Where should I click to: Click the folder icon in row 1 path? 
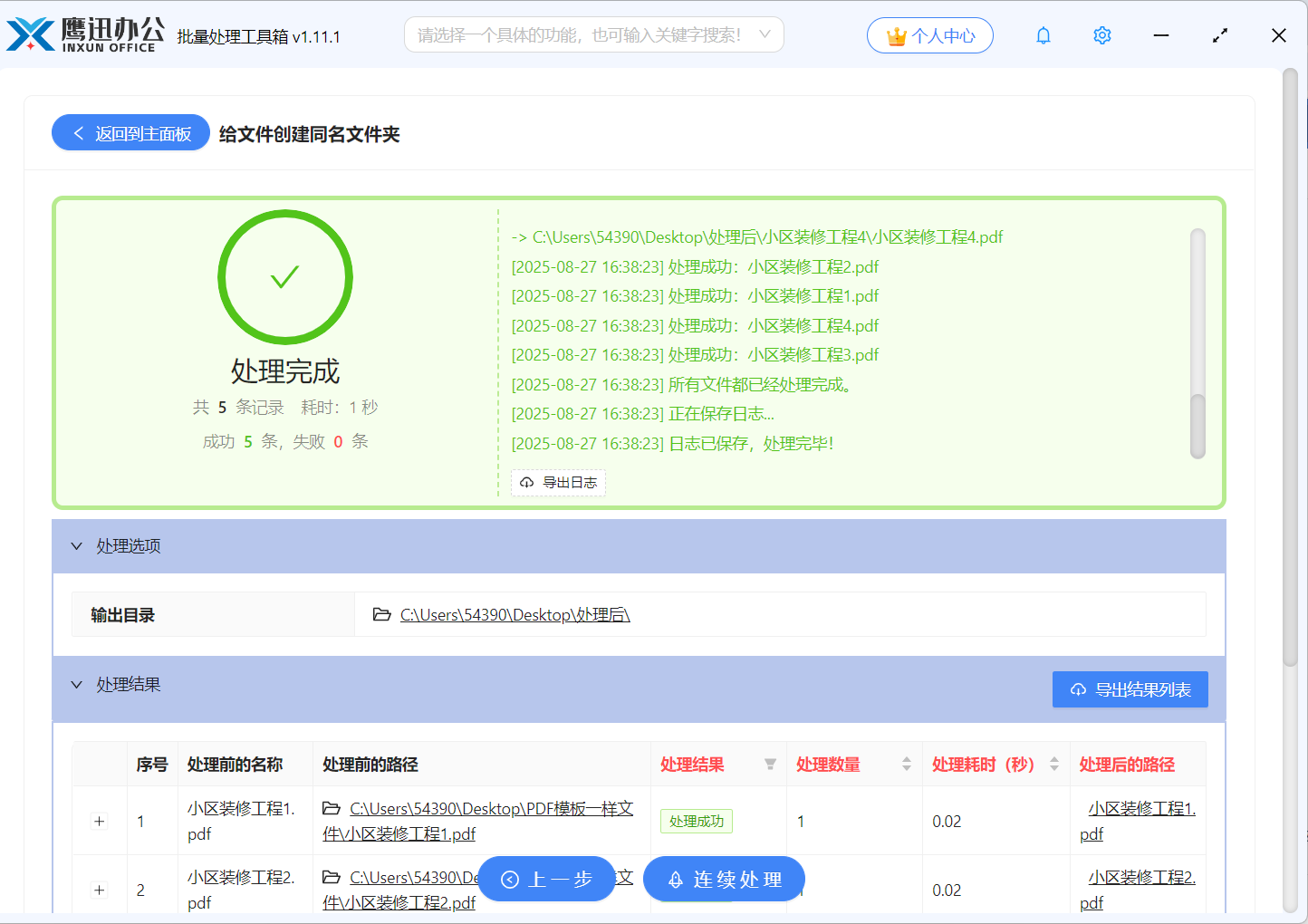[332, 808]
